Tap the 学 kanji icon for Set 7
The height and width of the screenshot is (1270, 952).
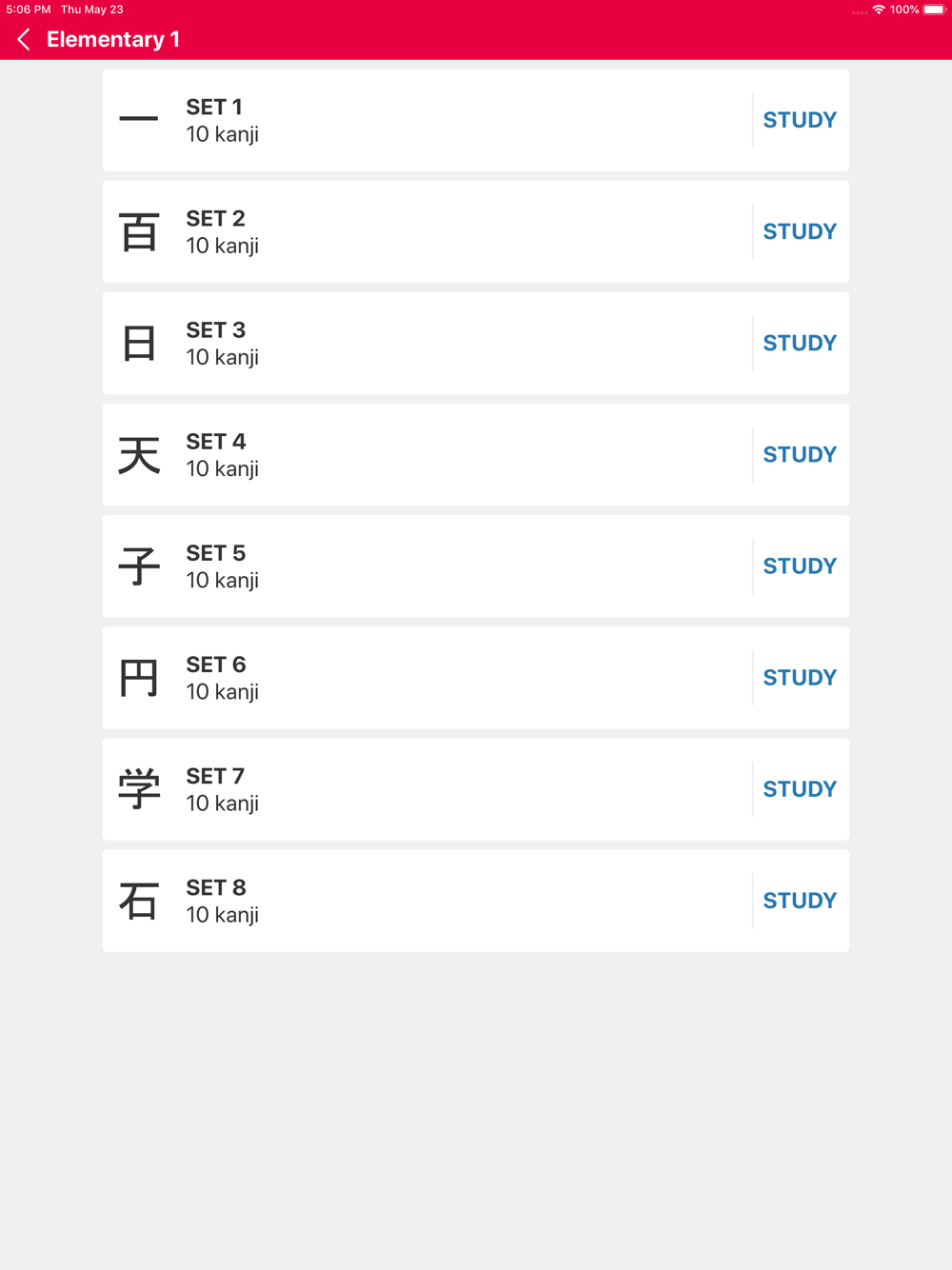coord(139,789)
